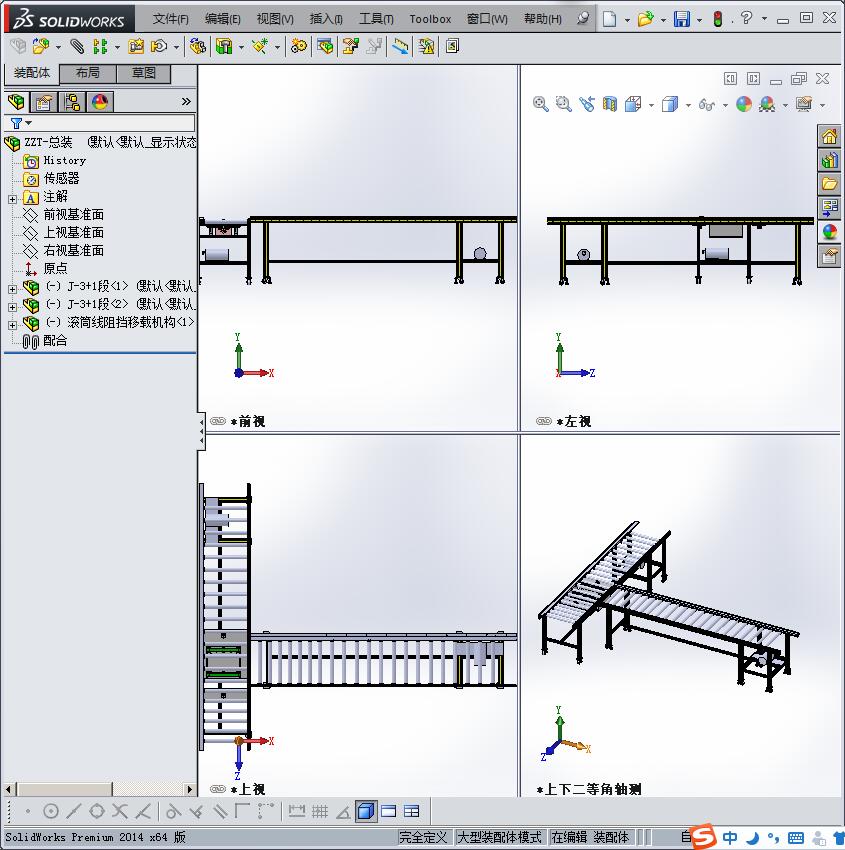The width and height of the screenshot is (845, 850).
Task: Switch to the 草图 tab
Action: tap(144, 73)
